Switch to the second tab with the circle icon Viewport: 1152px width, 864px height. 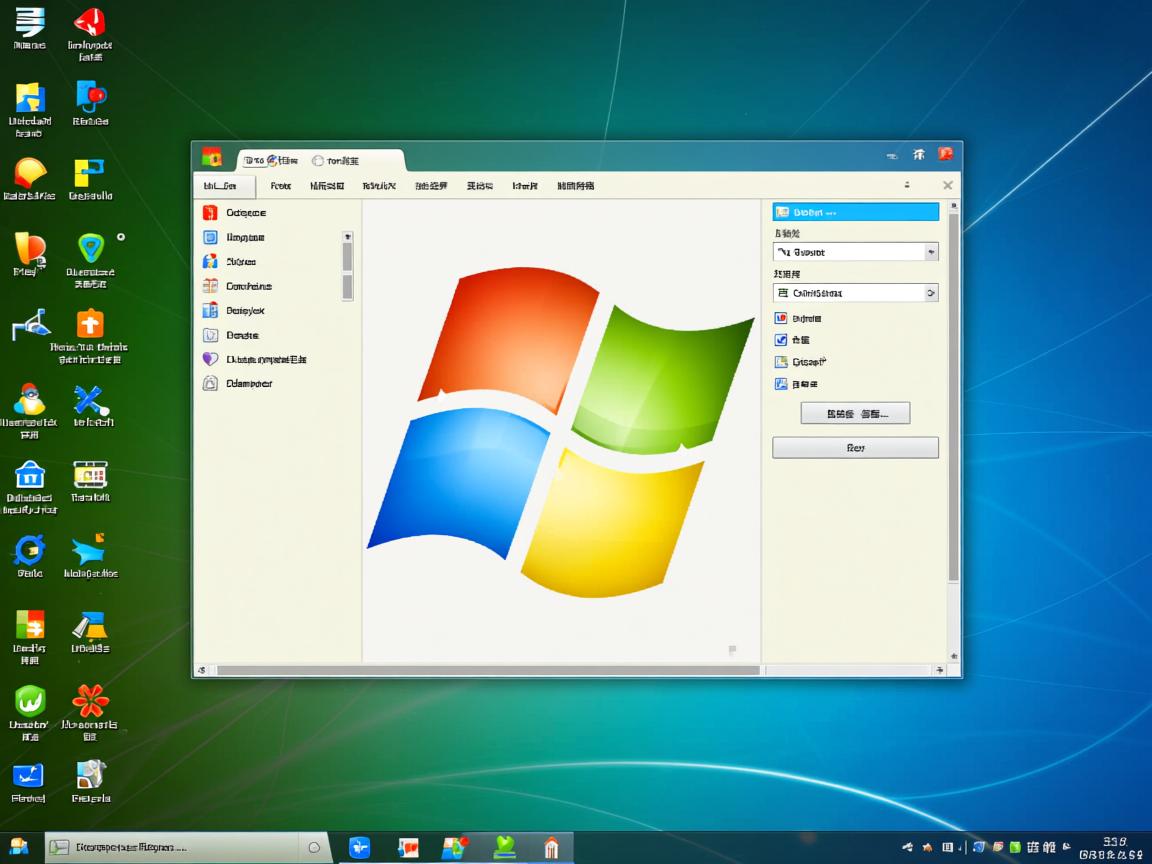[336, 160]
